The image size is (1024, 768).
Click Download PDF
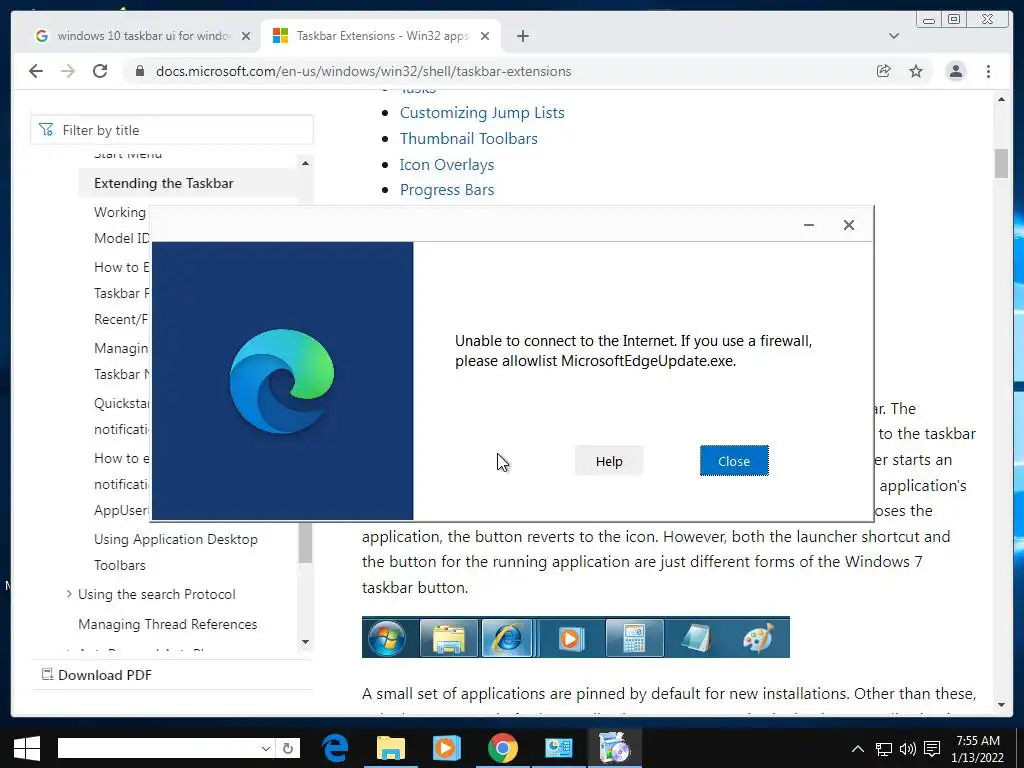(97, 675)
